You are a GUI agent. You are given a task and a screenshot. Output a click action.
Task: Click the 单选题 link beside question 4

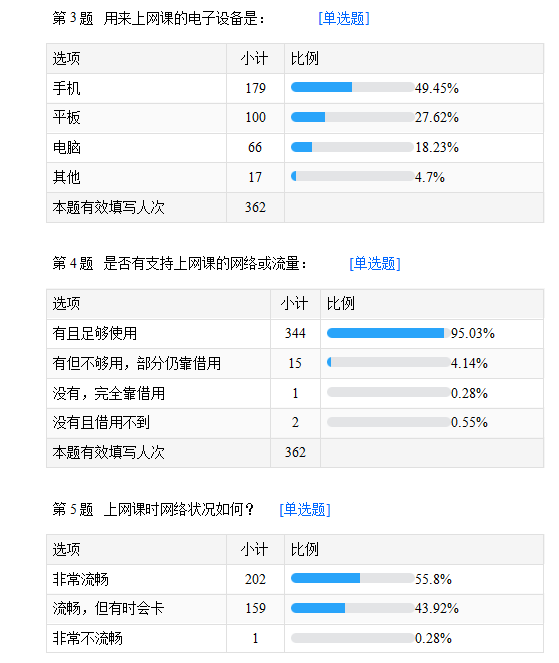(375, 263)
